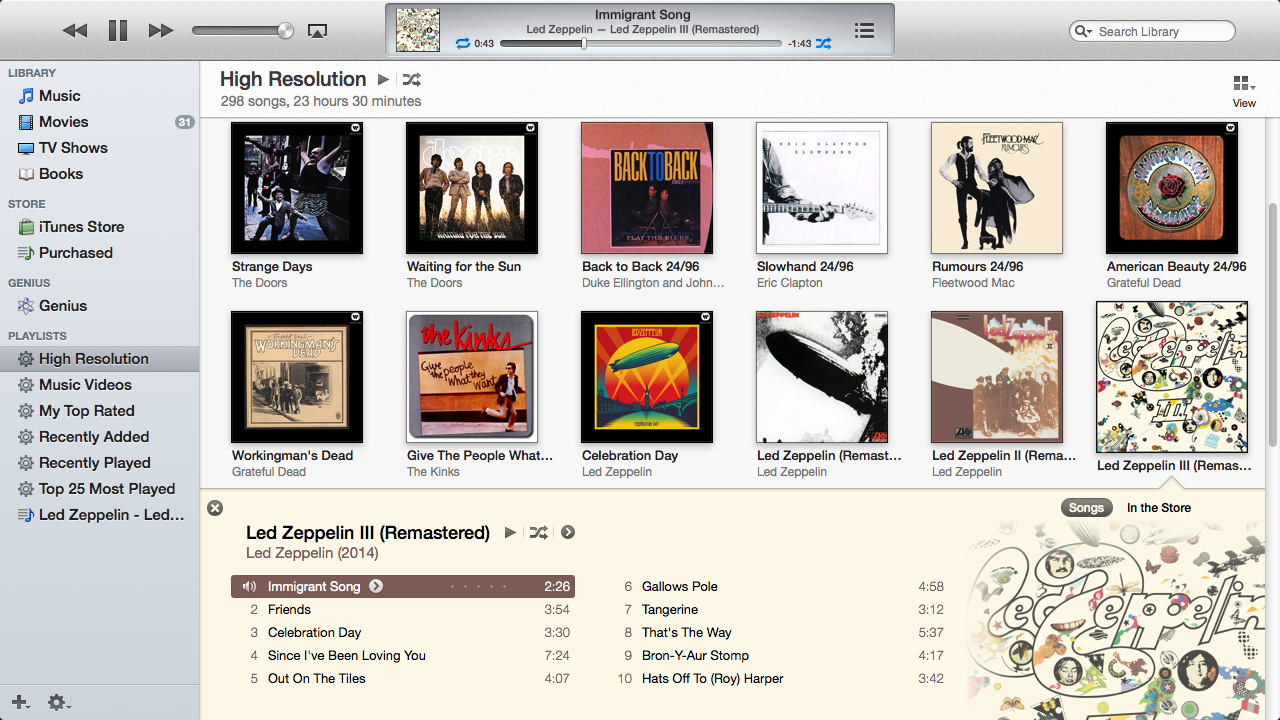
Task: Shuffle the High Resolution playlist
Action: 412,80
